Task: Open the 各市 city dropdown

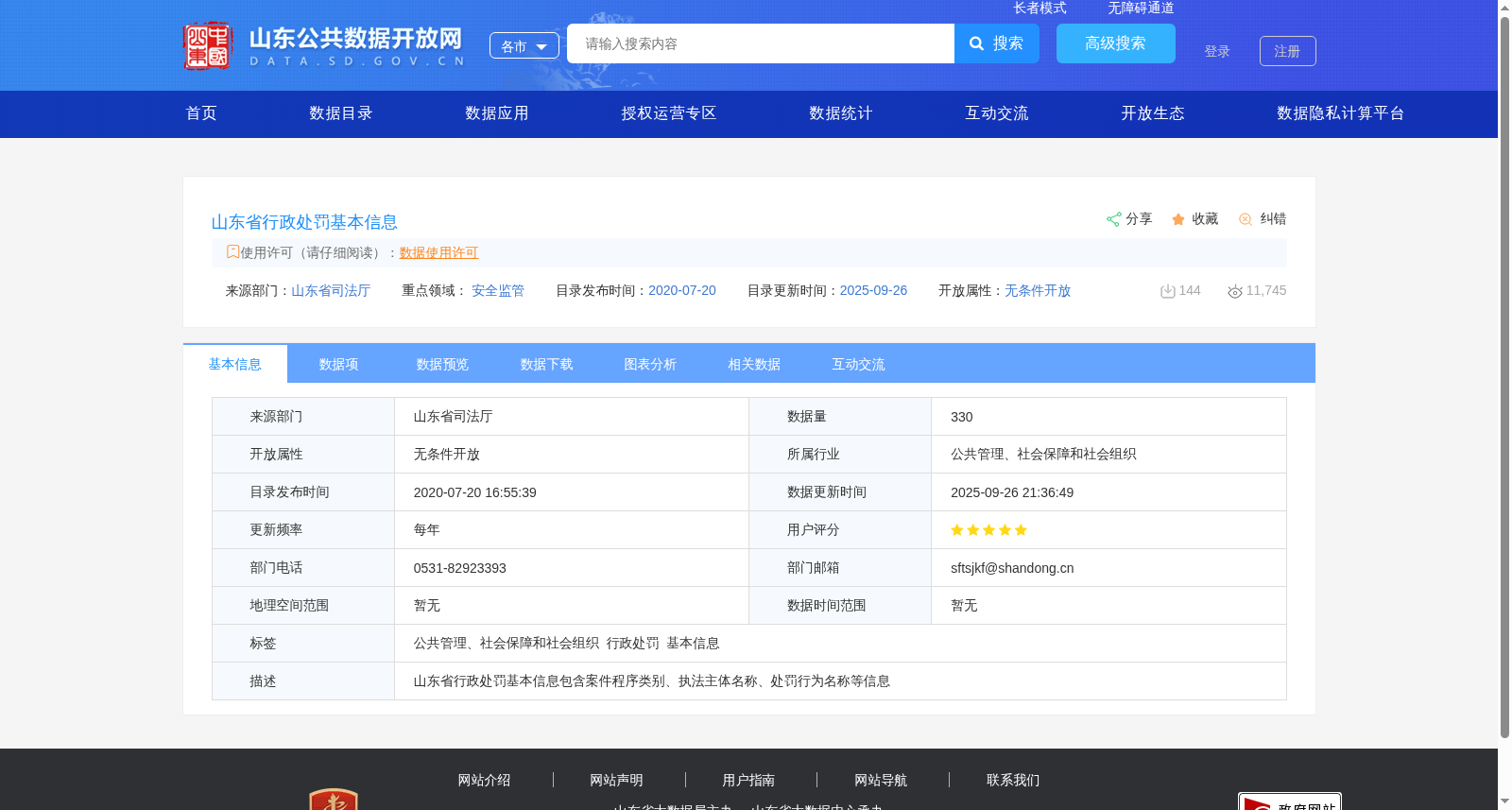Action: [524, 45]
